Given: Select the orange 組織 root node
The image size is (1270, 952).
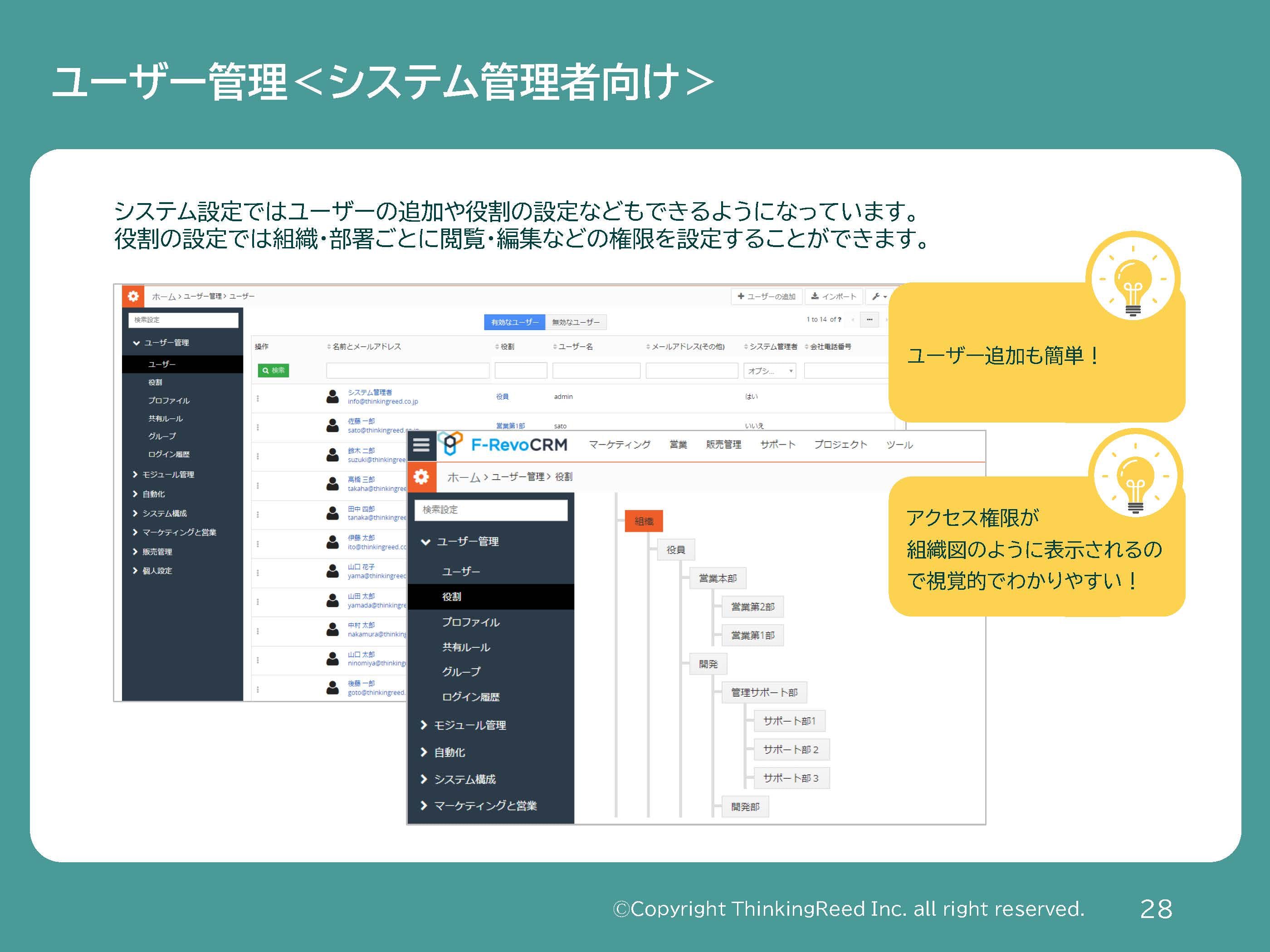Looking at the screenshot, I should (643, 521).
